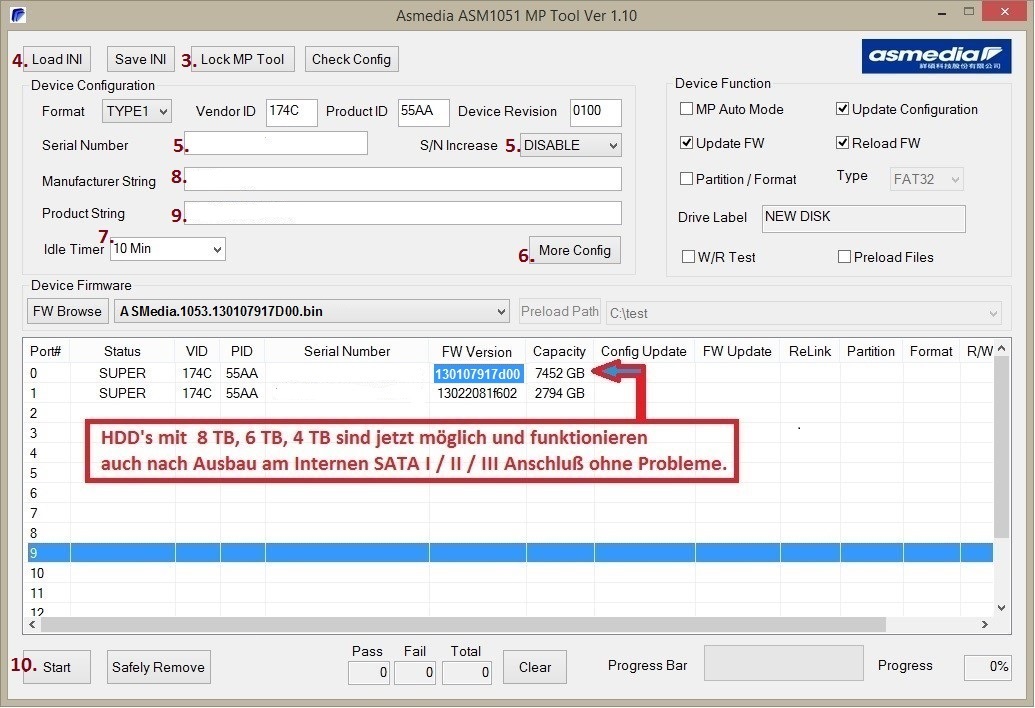Enable the Partition / Format checkbox
The height and width of the screenshot is (708, 1035).
pyautogui.click(x=686, y=179)
